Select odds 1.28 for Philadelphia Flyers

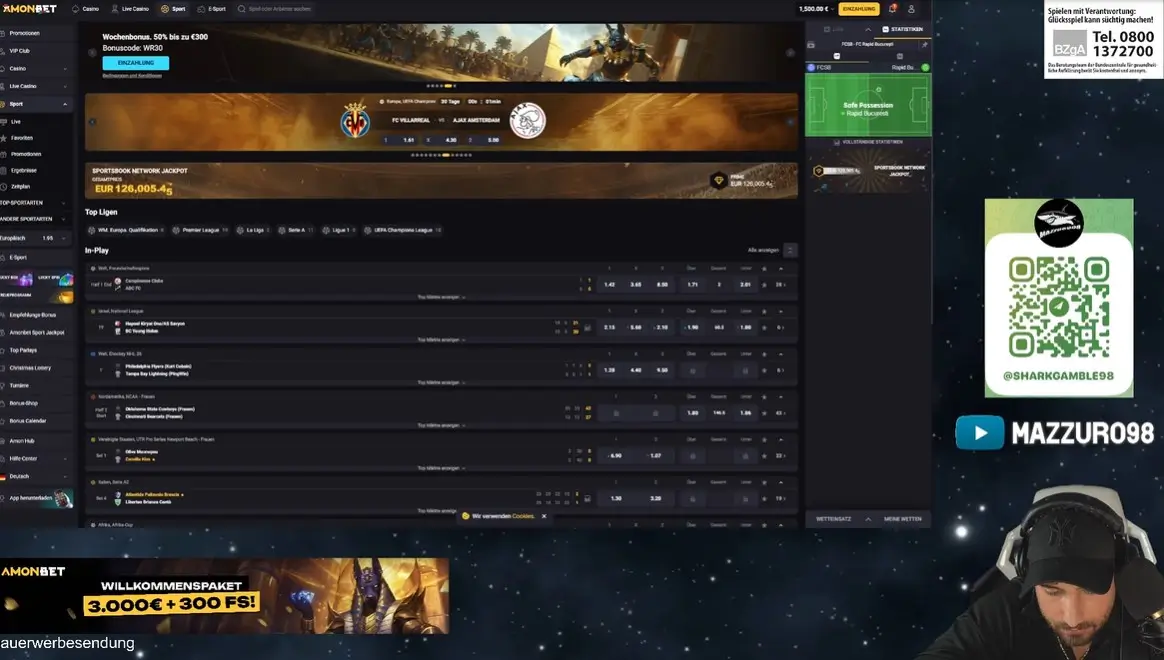609,370
